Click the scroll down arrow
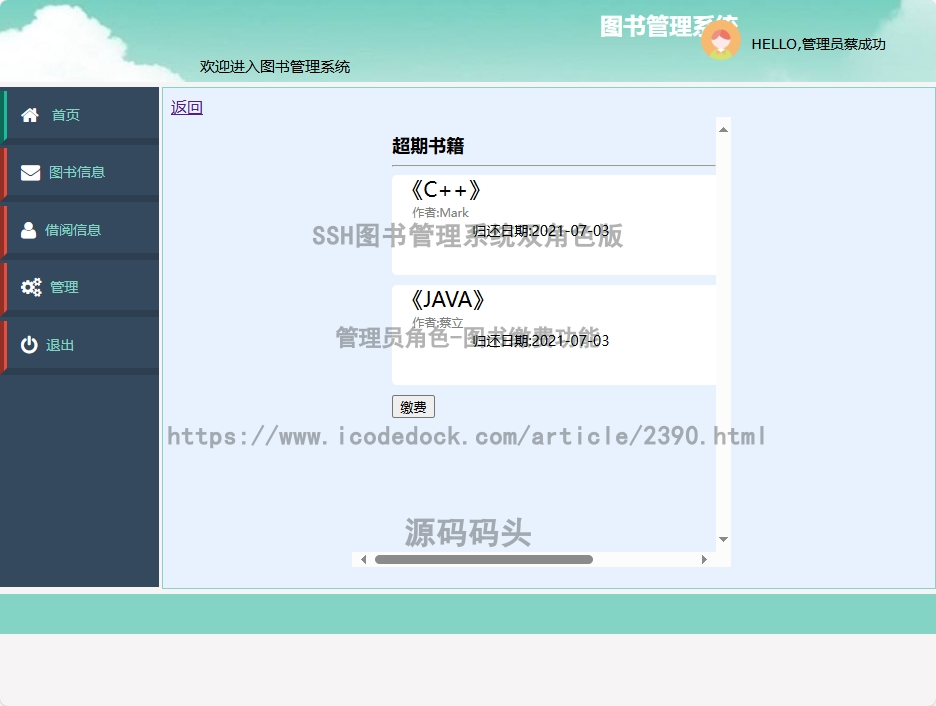Image resolution: width=936 pixels, height=706 pixels. pyautogui.click(x=723, y=539)
